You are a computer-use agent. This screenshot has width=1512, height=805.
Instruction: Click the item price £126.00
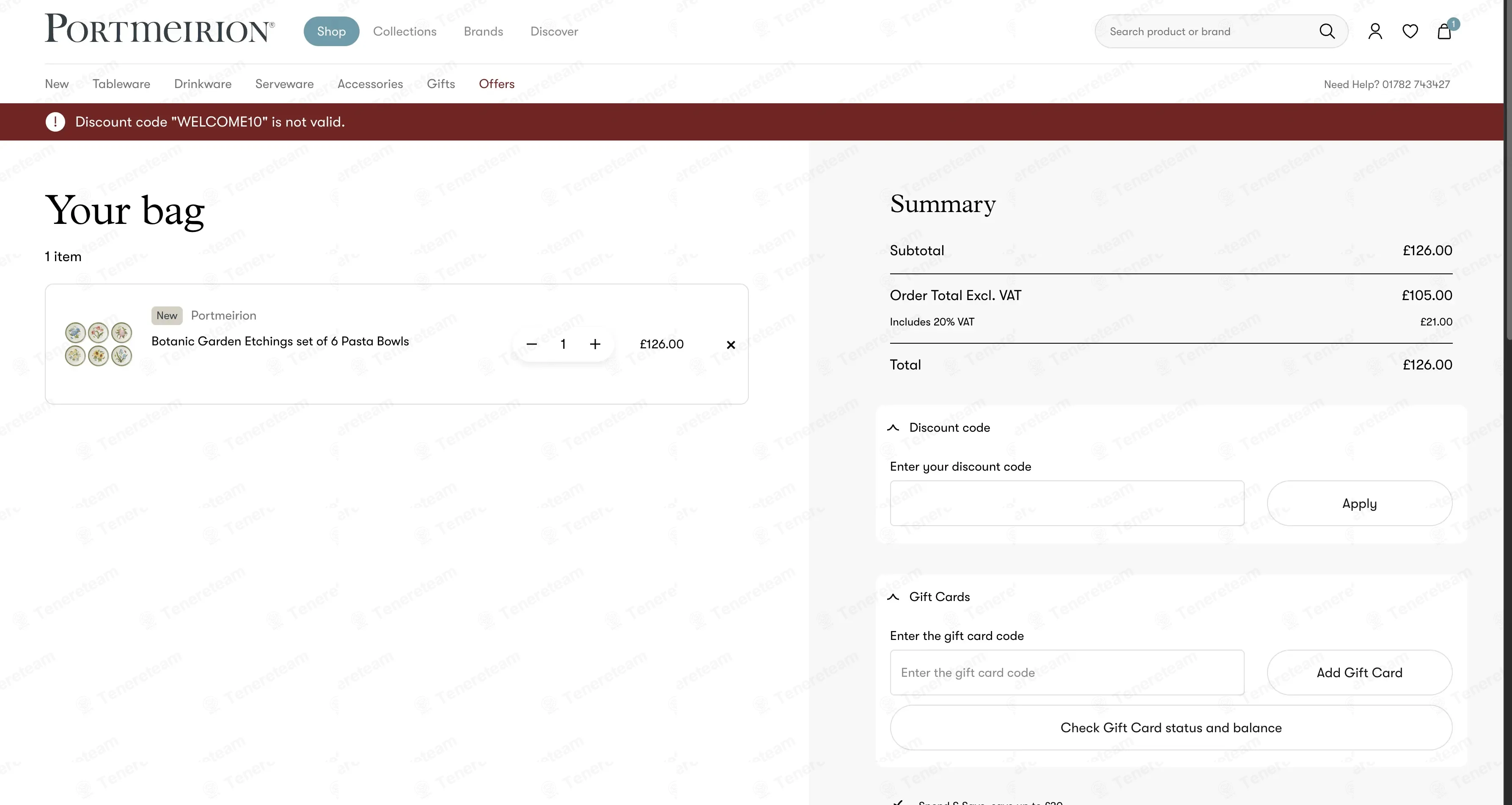coord(662,344)
